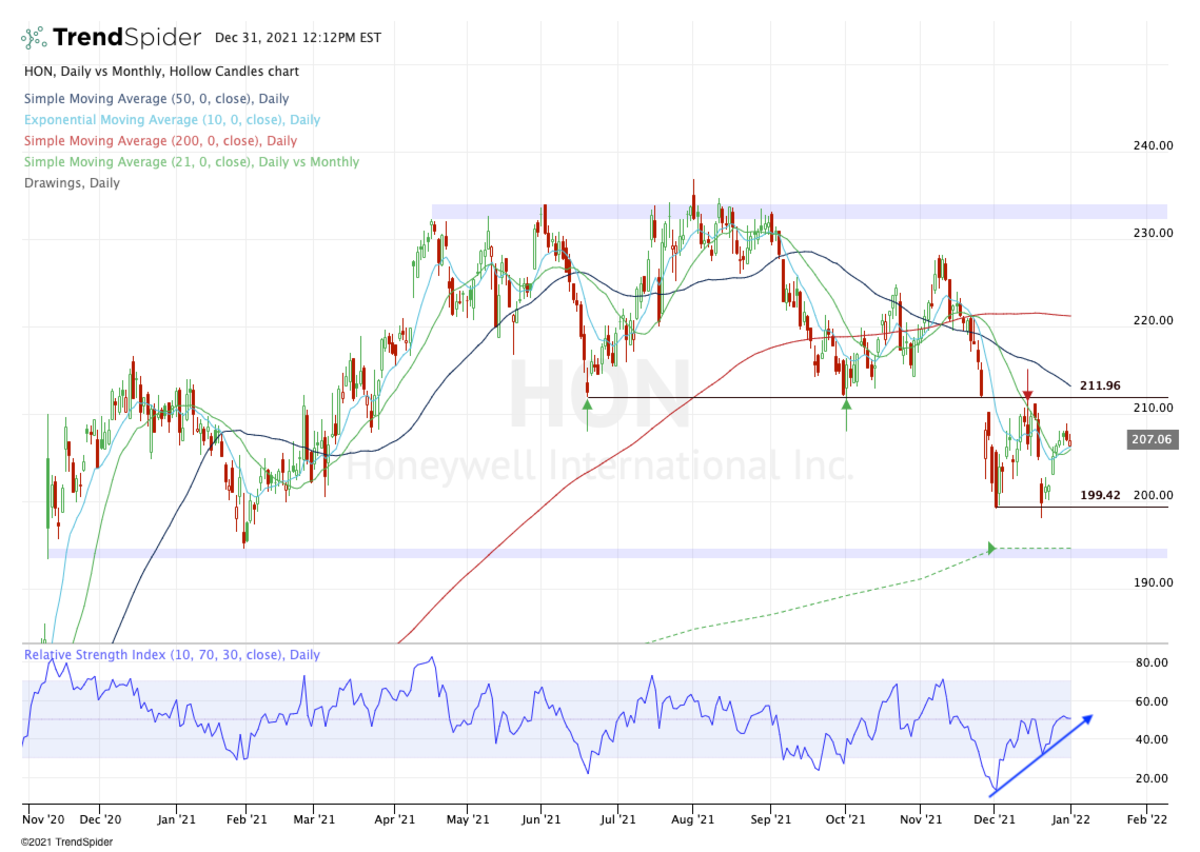Click the Drawings, Daily legend entry

pos(70,183)
